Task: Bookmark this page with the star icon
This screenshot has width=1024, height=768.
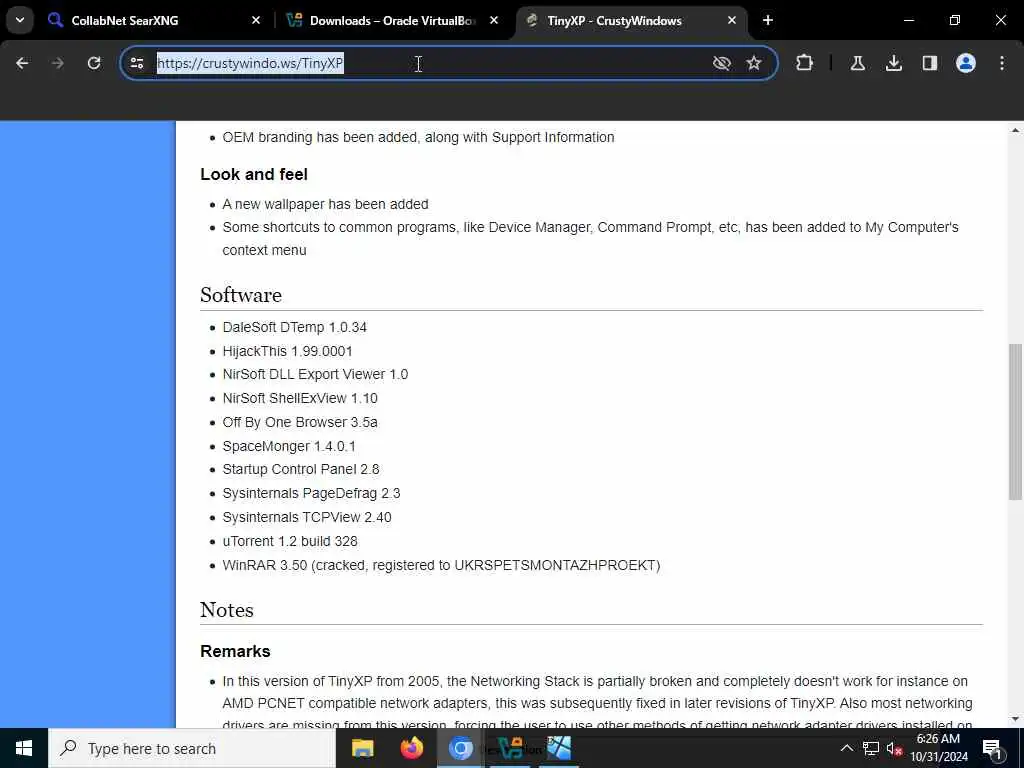Action: [754, 63]
